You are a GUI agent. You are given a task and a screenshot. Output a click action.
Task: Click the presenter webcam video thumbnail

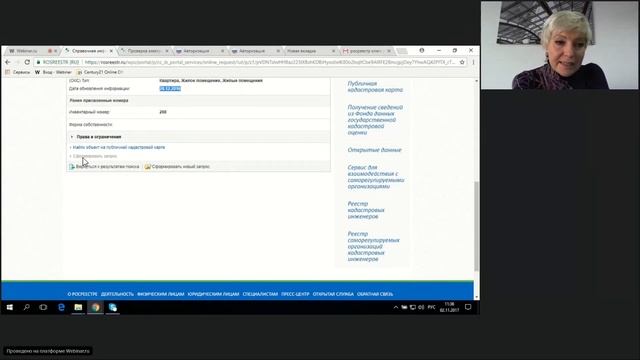click(560, 45)
